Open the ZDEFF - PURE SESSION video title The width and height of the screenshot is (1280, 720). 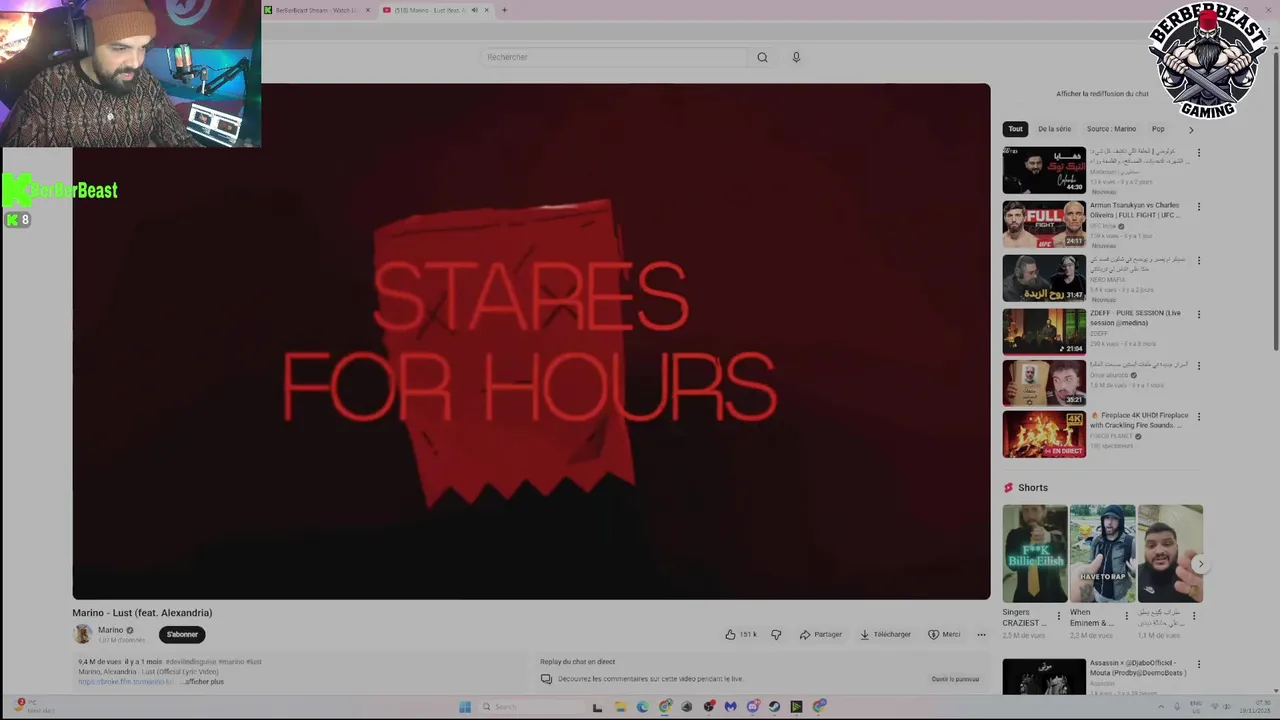[x=1136, y=318]
